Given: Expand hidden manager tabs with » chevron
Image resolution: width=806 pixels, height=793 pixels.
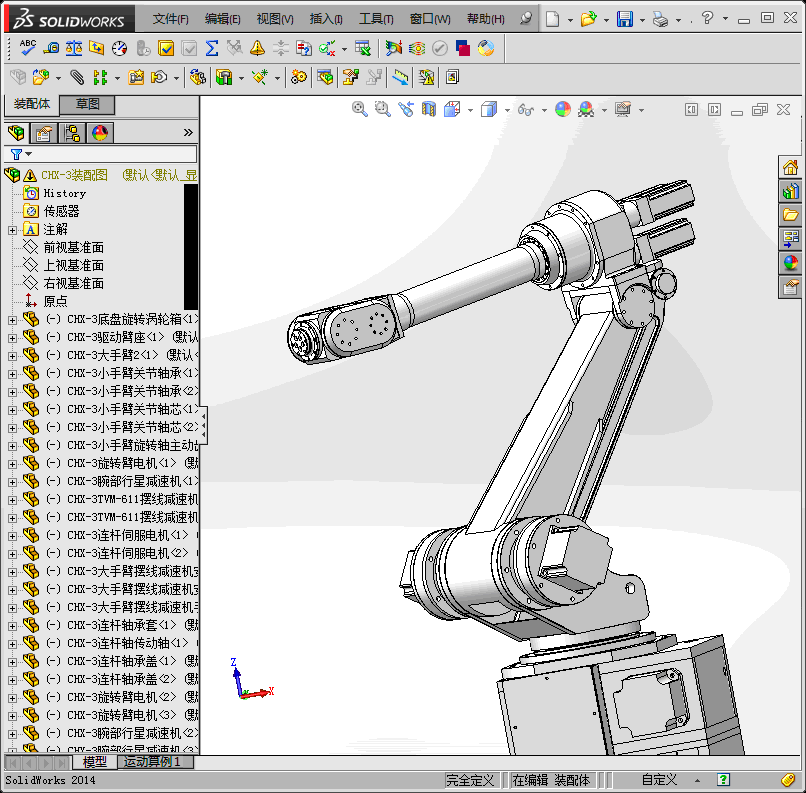Looking at the screenshot, I should pyautogui.click(x=188, y=133).
